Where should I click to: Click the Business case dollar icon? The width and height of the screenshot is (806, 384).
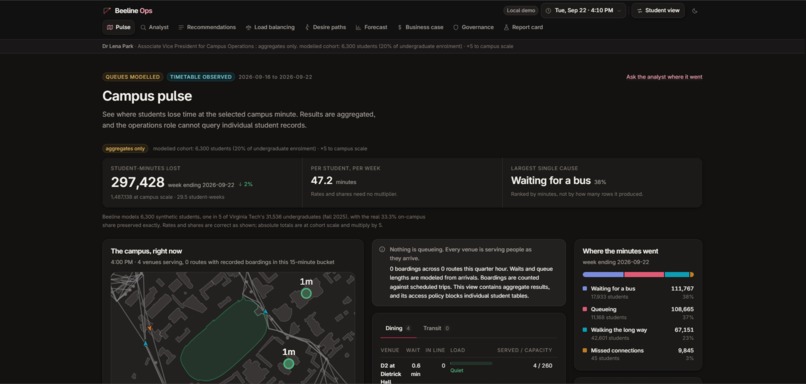[400, 27]
